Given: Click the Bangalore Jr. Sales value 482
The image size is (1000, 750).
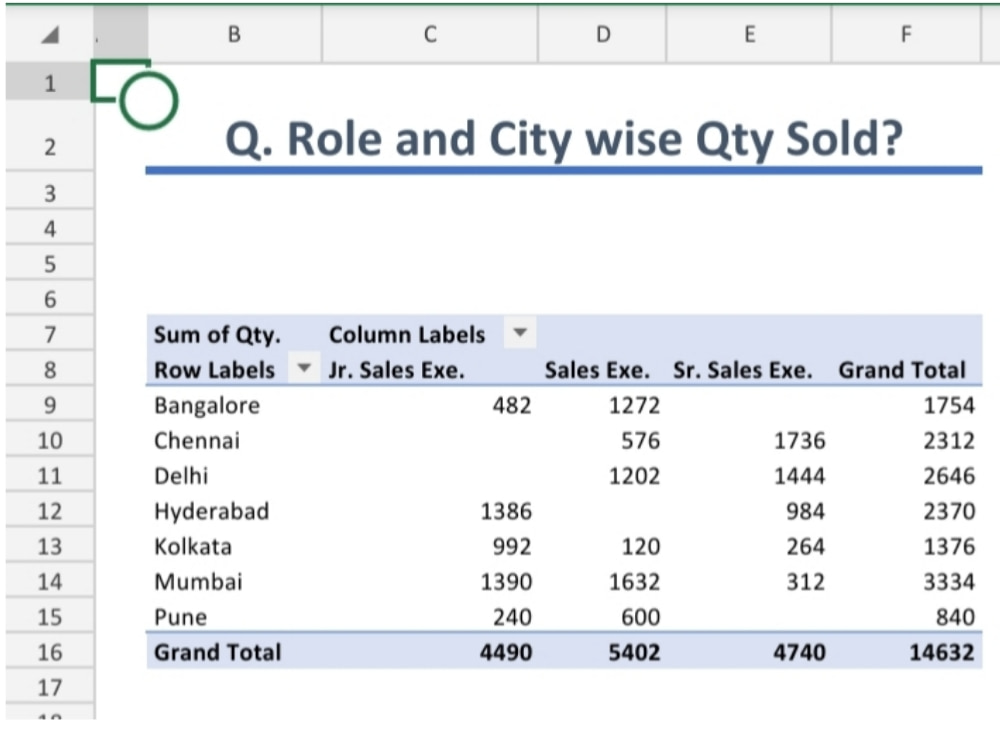Looking at the screenshot, I should point(511,406).
